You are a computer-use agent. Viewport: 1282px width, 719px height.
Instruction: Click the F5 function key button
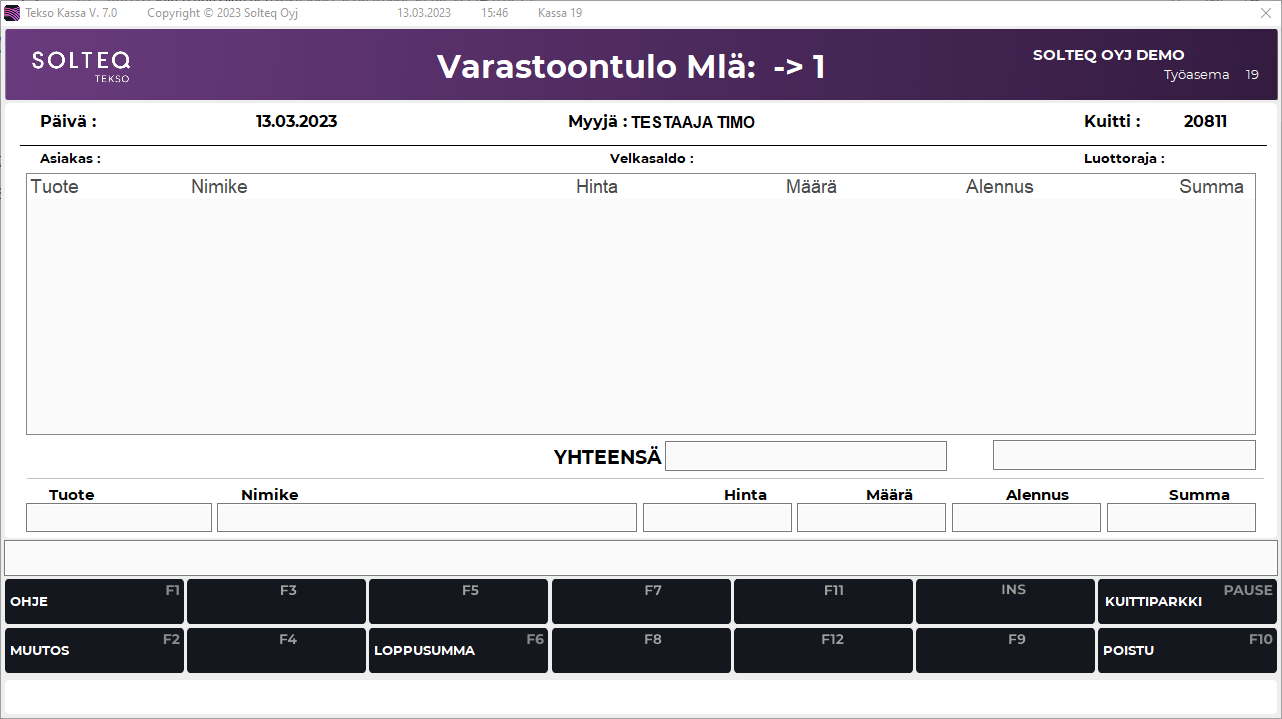pyautogui.click(x=458, y=601)
